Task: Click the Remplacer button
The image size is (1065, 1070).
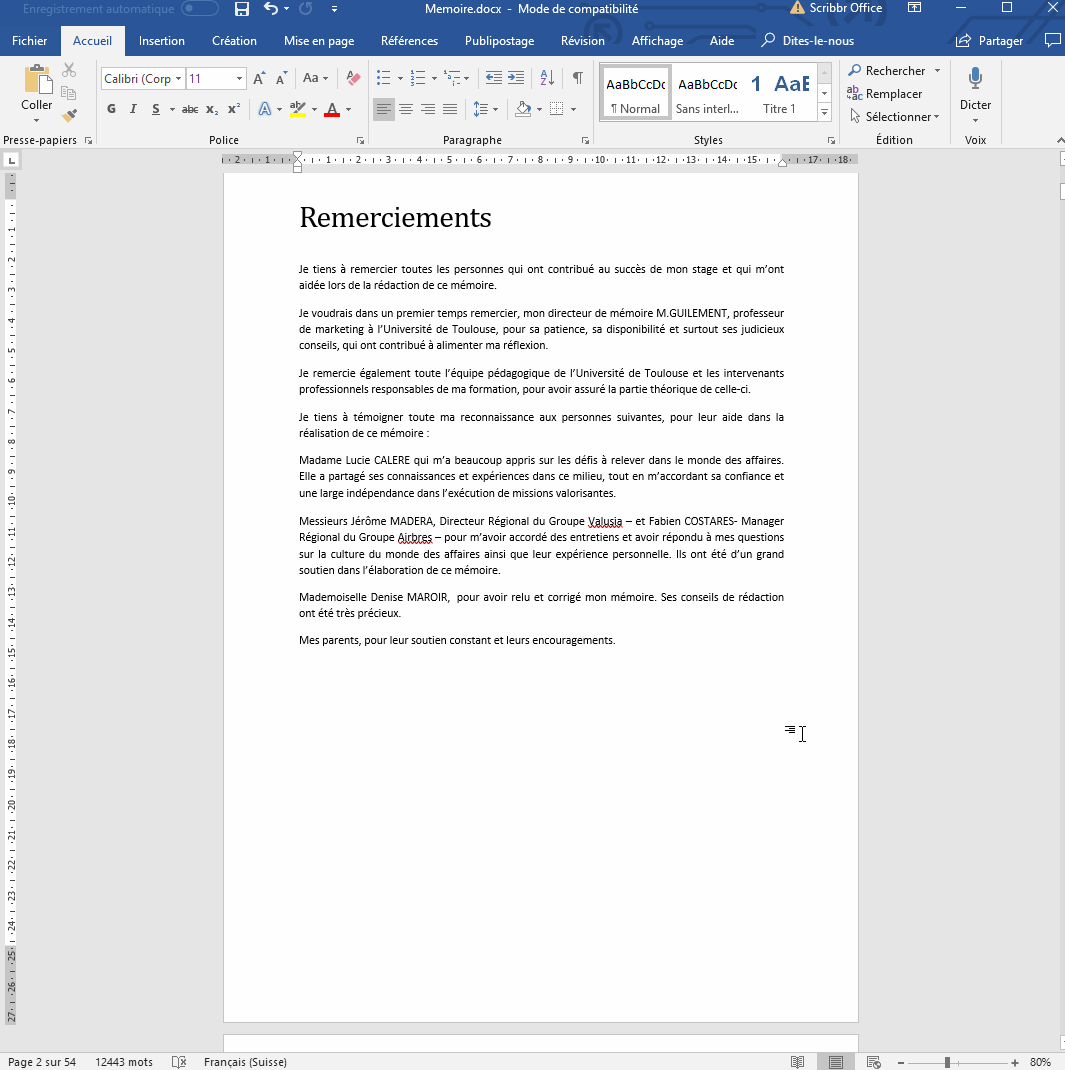Action: coord(885,93)
